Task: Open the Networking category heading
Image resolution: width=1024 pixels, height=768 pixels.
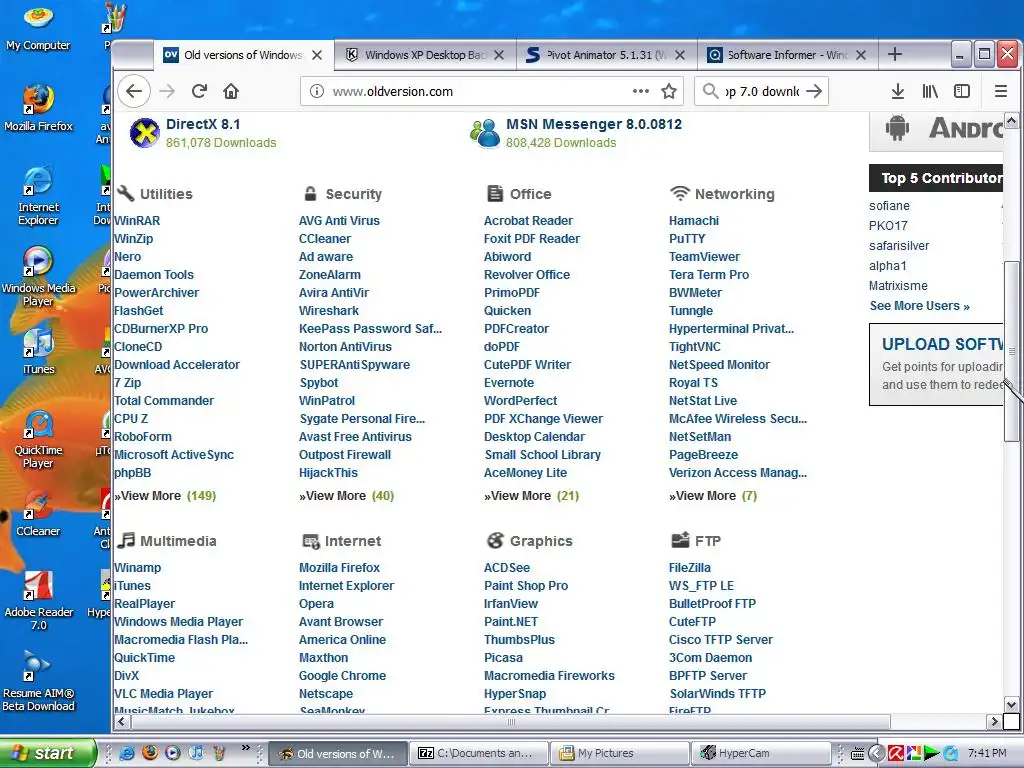Action: click(734, 194)
